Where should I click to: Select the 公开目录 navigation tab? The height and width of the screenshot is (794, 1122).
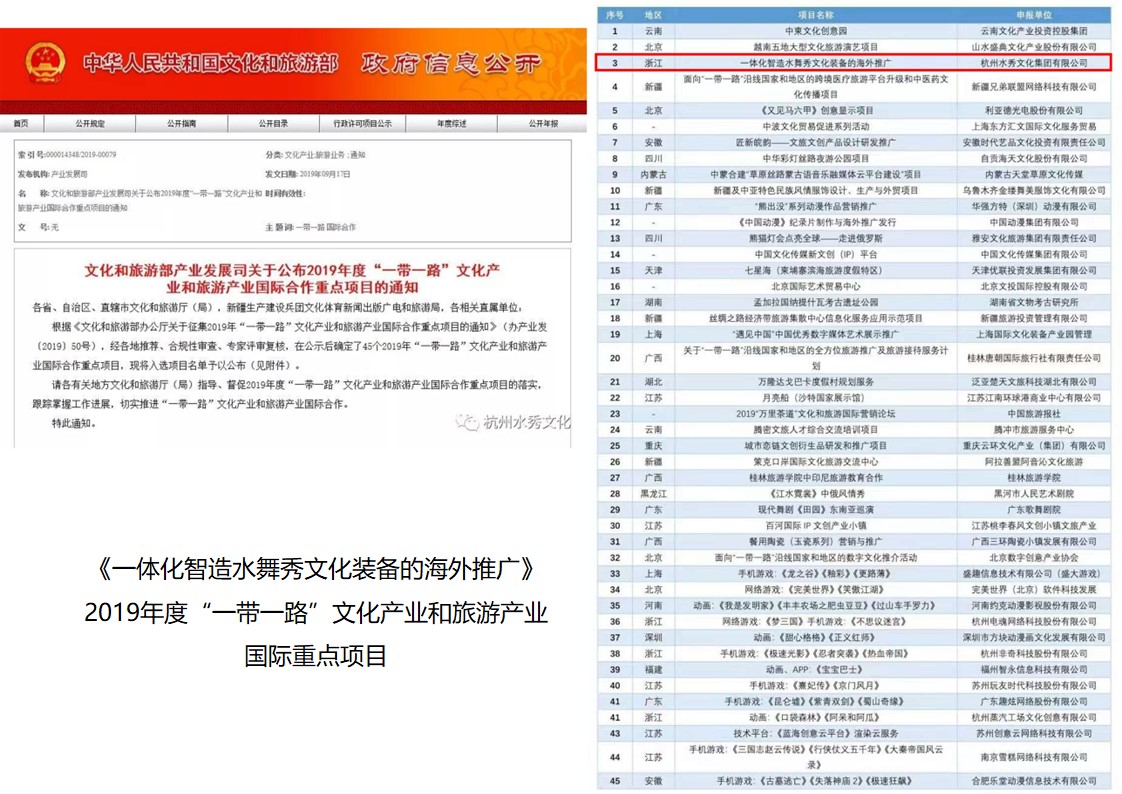pos(273,124)
